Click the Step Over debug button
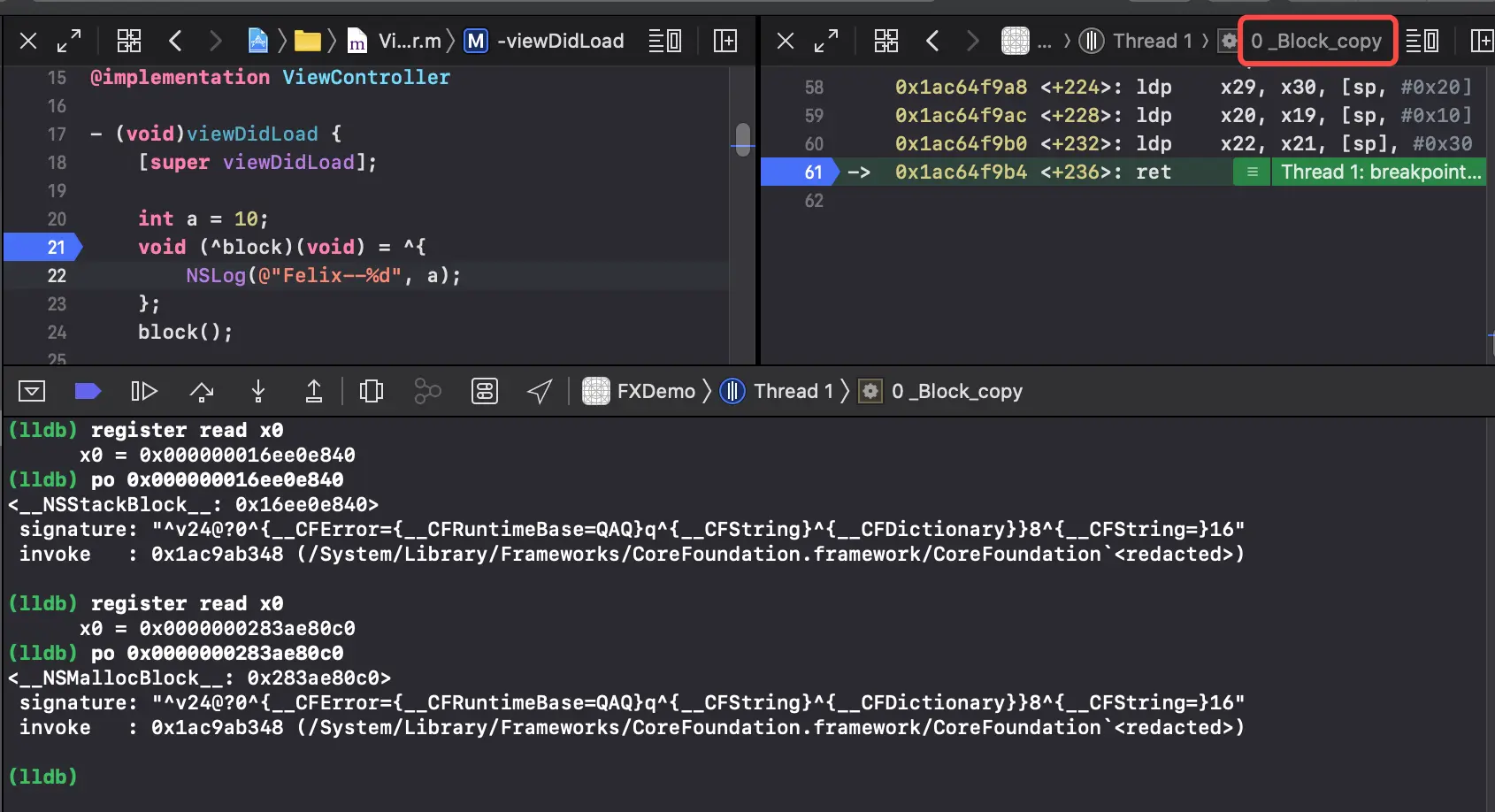The width and height of the screenshot is (1495, 812). click(202, 391)
